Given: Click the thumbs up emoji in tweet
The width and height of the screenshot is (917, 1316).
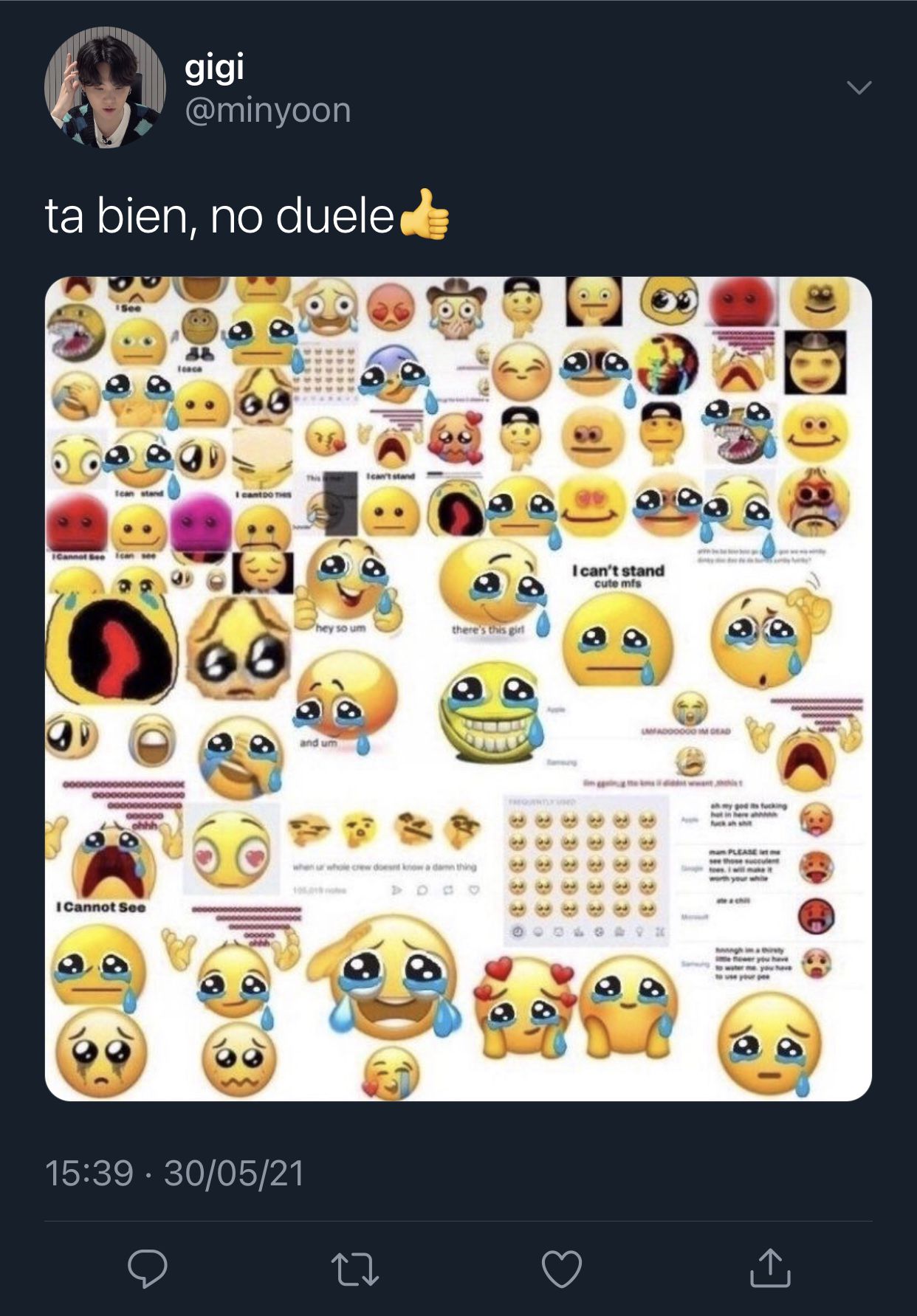Looking at the screenshot, I should point(424,215).
